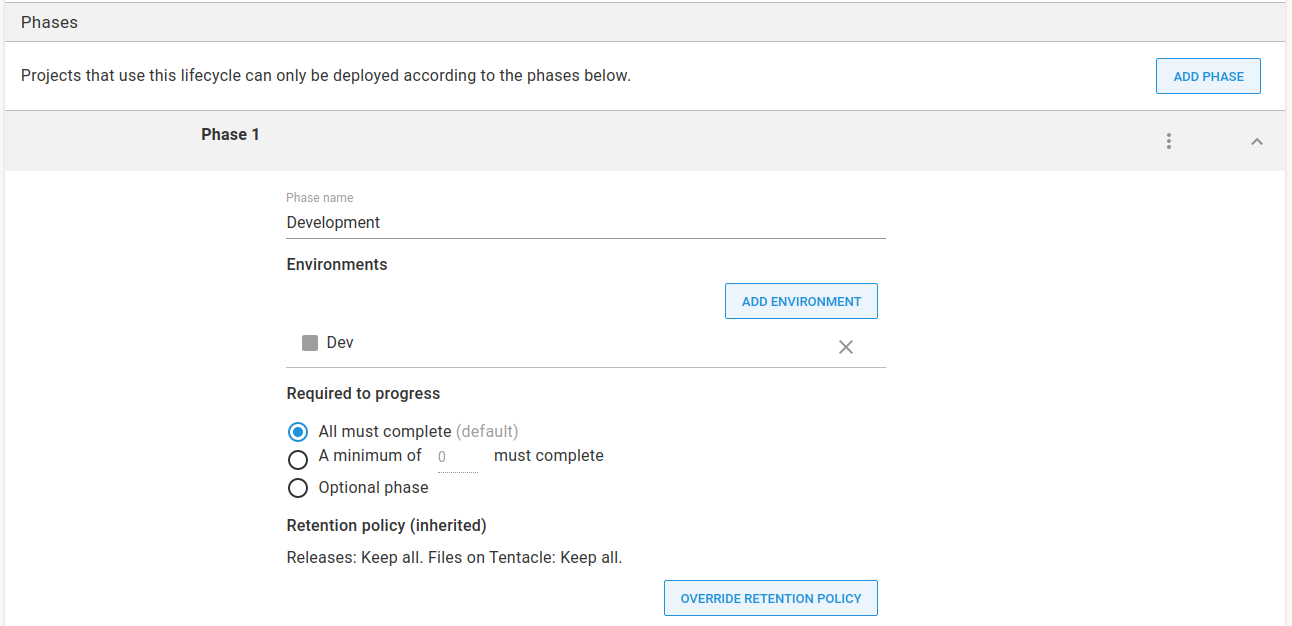The image size is (1292, 626).
Task: Add a new phase with ADD PHASE
Action: click(1208, 75)
